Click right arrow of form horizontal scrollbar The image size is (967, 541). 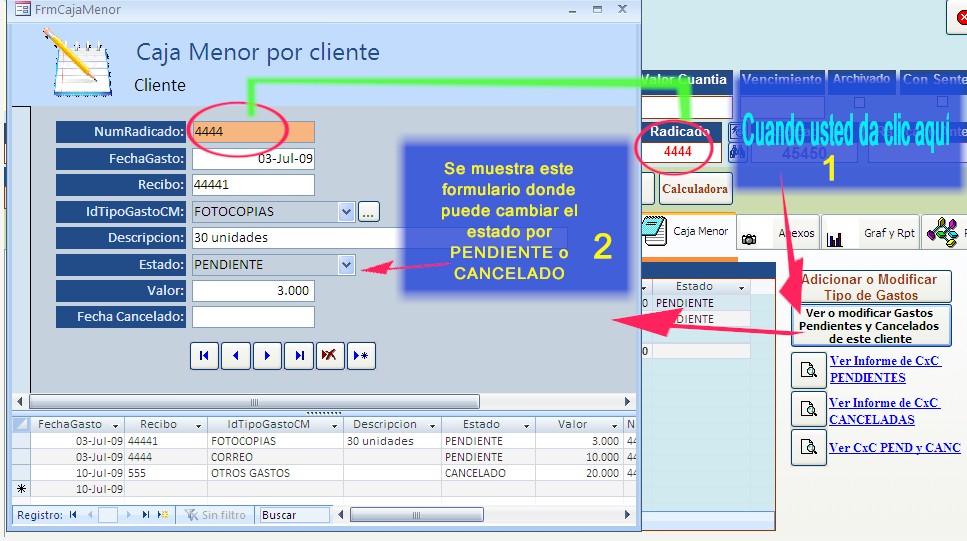pyautogui.click(x=627, y=402)
